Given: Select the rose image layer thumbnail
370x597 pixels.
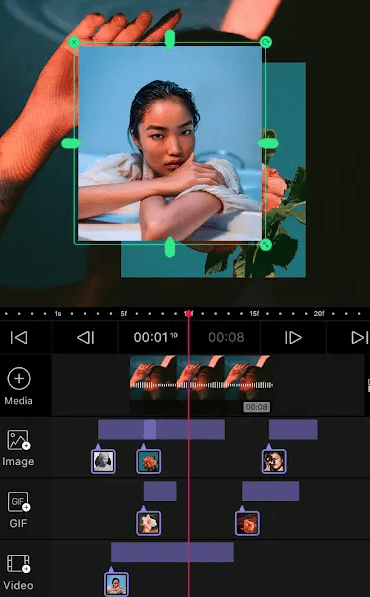Looking at the screenshot, I should (148, 461).
